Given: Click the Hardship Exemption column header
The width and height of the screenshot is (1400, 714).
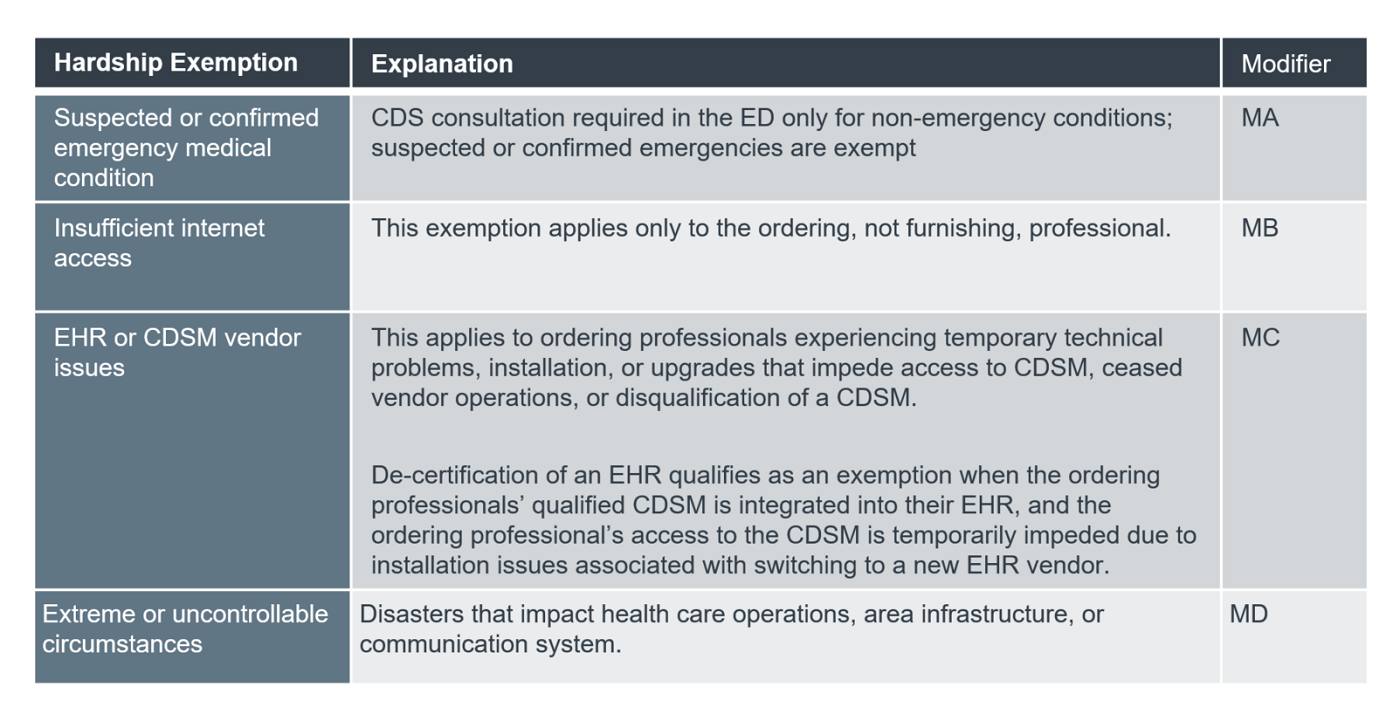Looking at the screenshot, I should point(176,63).
